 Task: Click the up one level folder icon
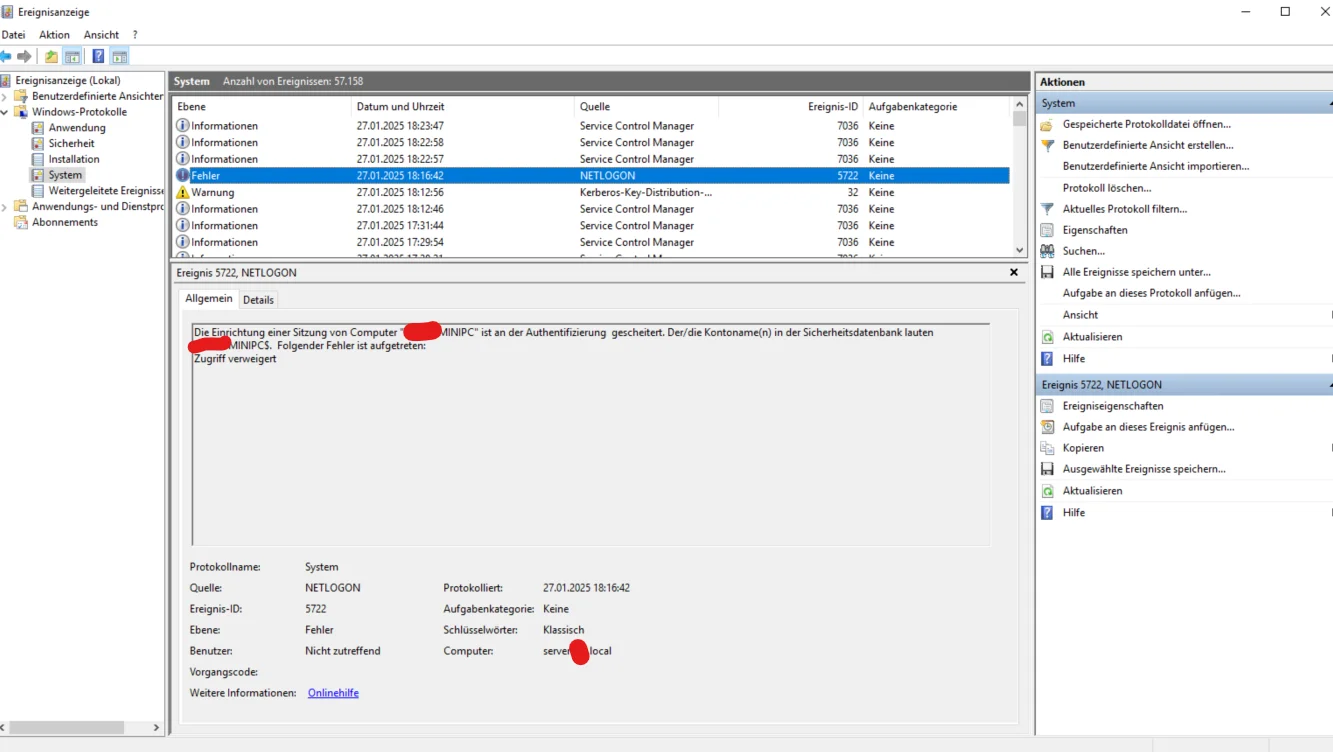pos(52,56)
